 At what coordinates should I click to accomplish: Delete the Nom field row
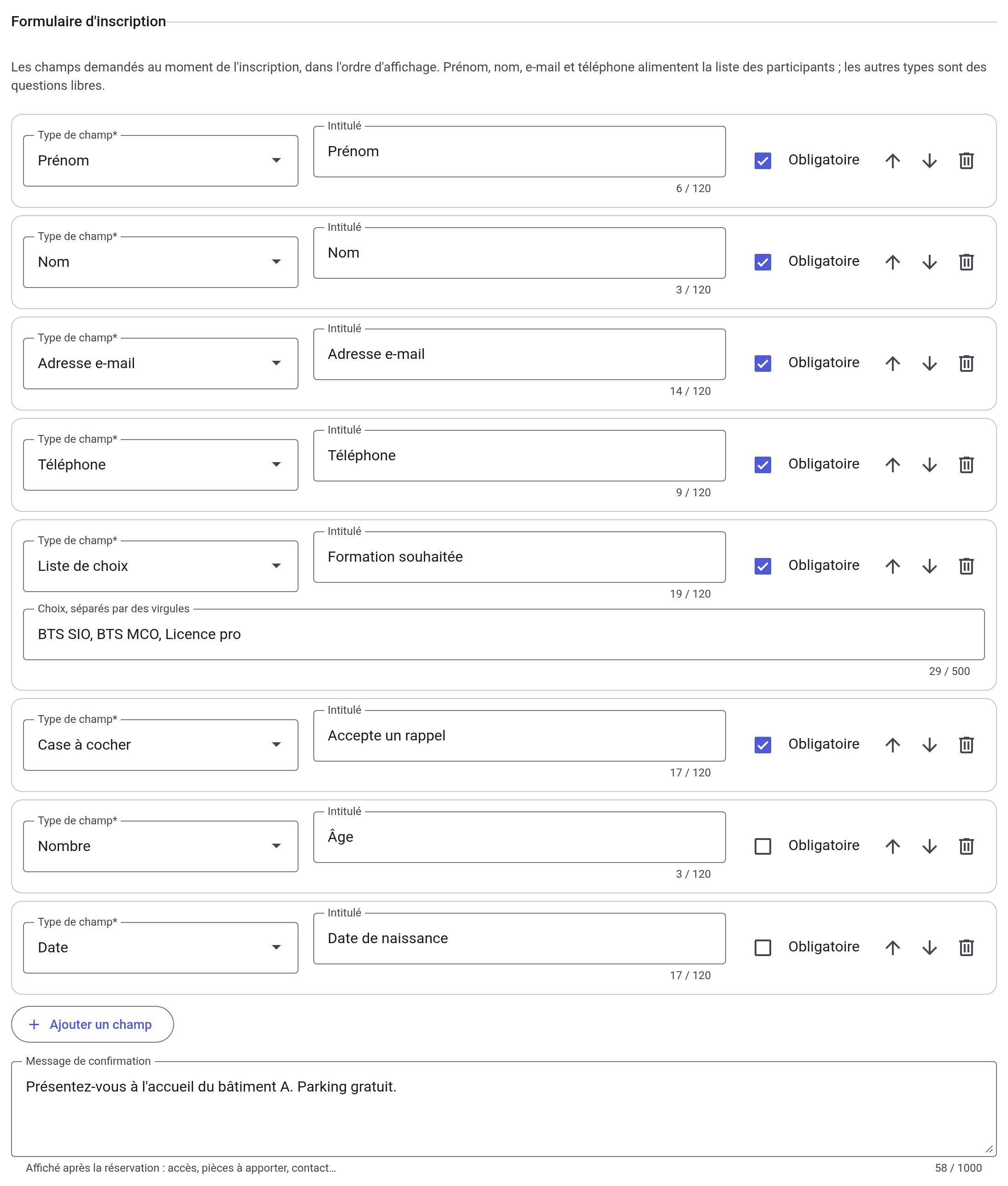pos(966,262)
